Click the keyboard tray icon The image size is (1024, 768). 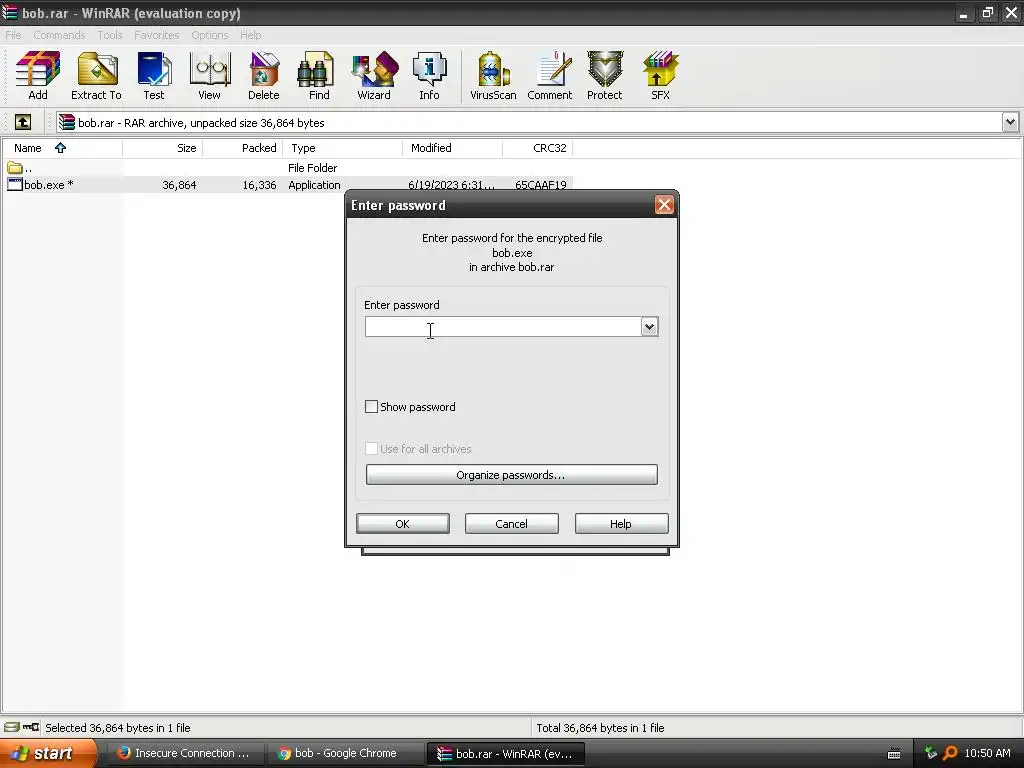894,754
